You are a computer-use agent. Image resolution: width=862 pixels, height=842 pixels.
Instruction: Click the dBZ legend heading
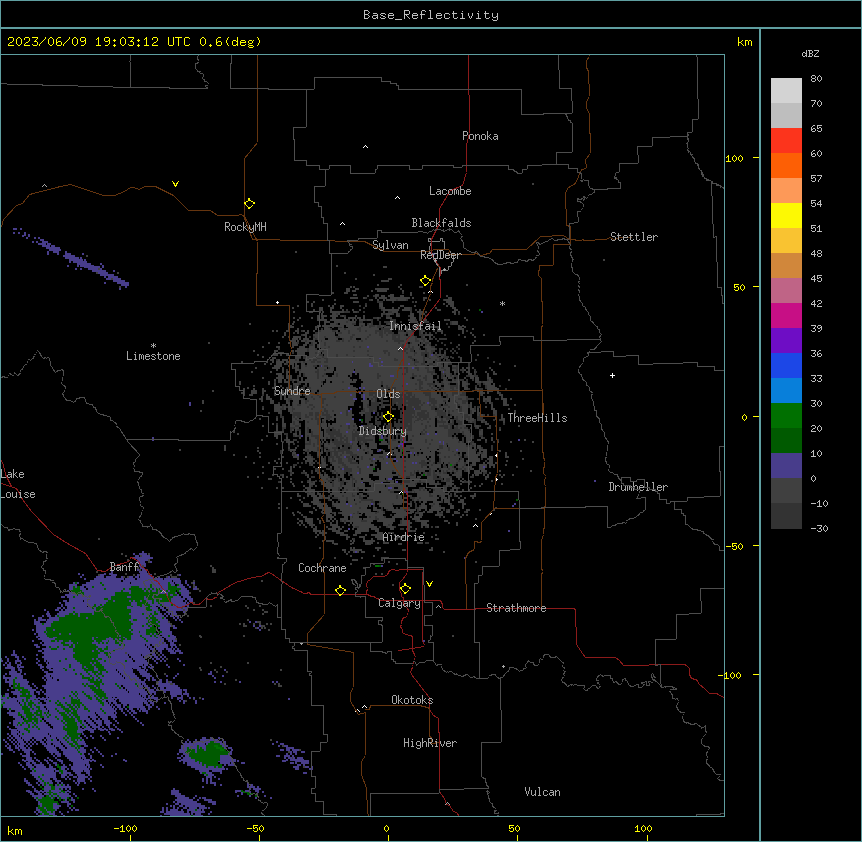(810, 53)
